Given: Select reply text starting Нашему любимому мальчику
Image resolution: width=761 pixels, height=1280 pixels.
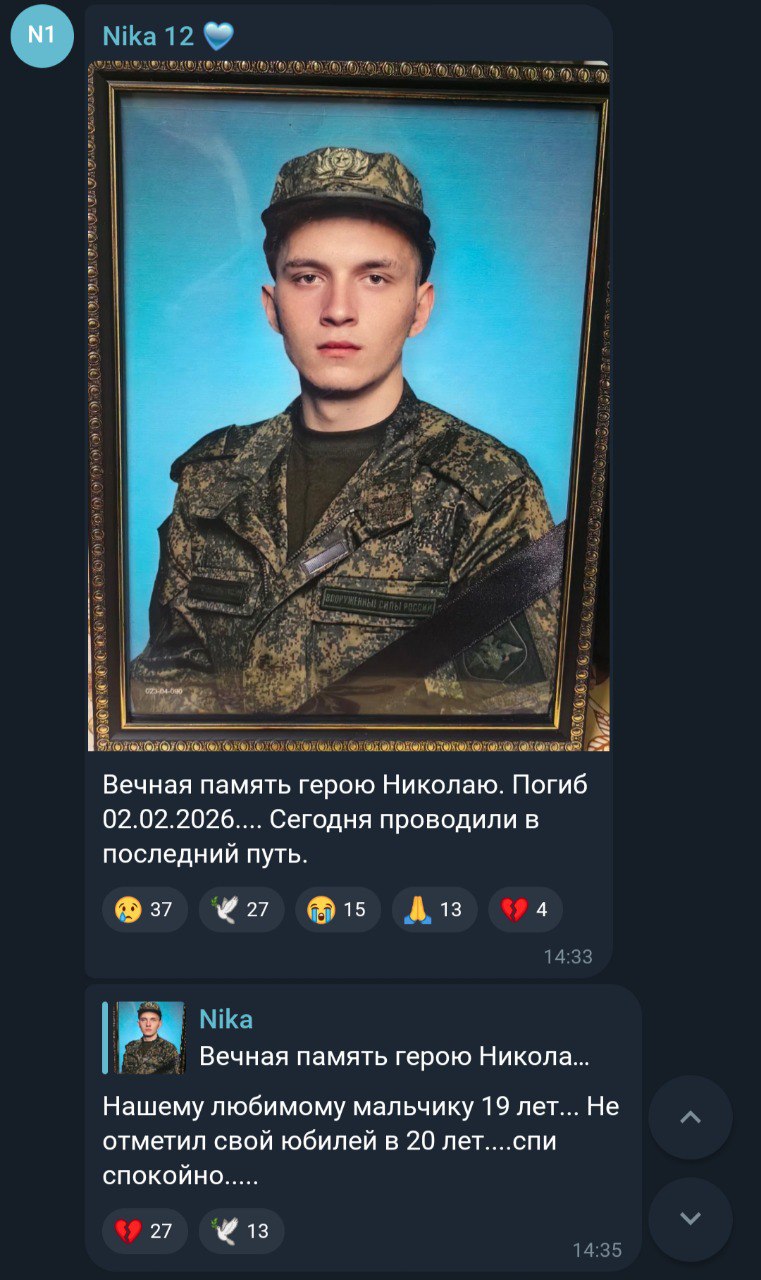Looking at the screenshot, I should coord(362,1141).
